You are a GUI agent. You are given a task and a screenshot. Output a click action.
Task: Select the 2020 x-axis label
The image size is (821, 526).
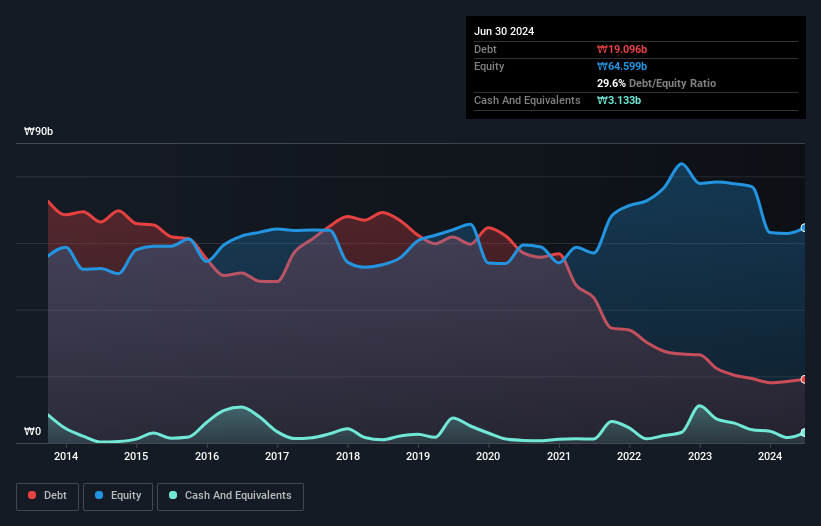(488, 456)
